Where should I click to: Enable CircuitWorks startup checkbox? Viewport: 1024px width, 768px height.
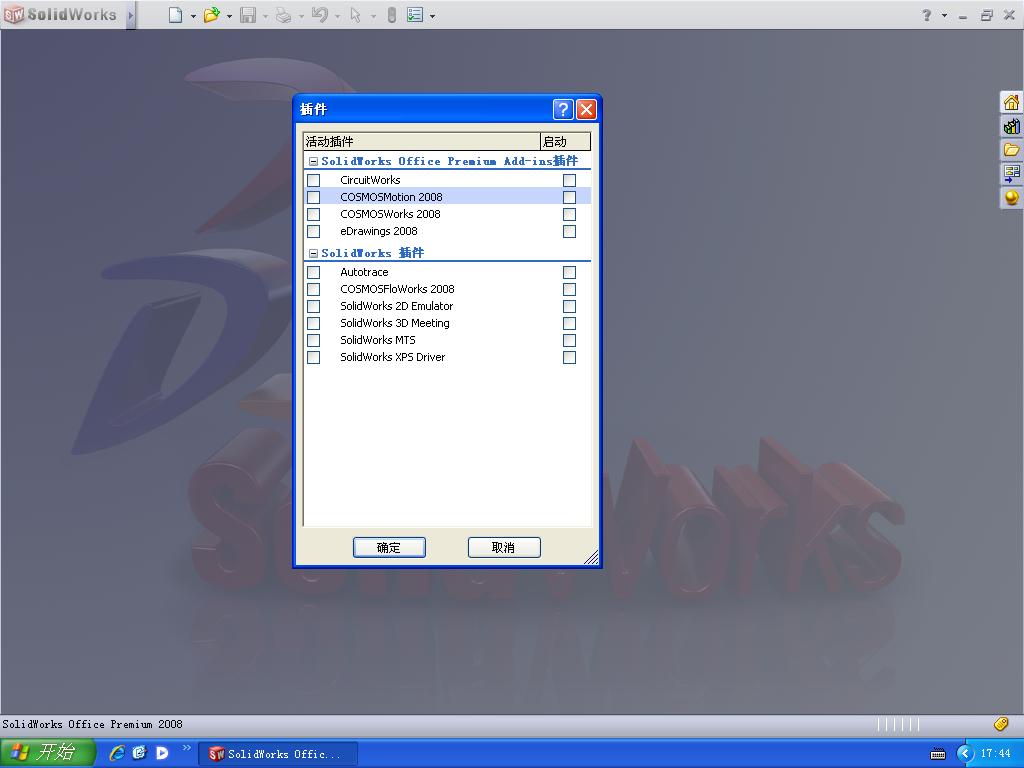tap(569, 180)
